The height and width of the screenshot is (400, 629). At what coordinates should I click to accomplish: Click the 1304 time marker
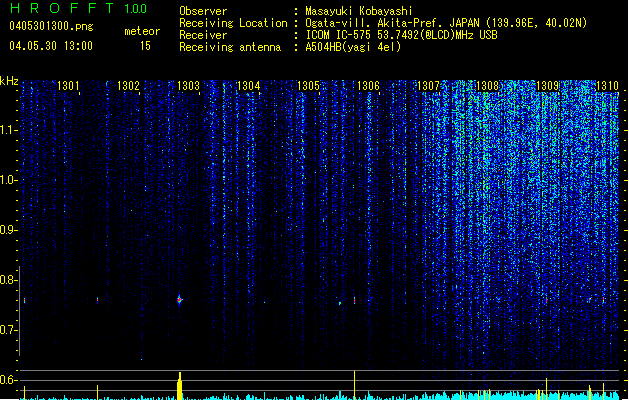coord(249,86)
